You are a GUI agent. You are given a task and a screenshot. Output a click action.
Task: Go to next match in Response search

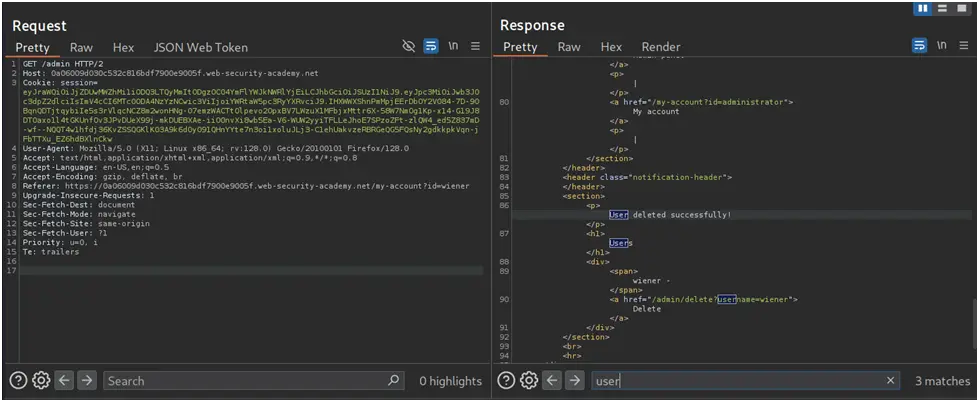[x=575, y=380]
